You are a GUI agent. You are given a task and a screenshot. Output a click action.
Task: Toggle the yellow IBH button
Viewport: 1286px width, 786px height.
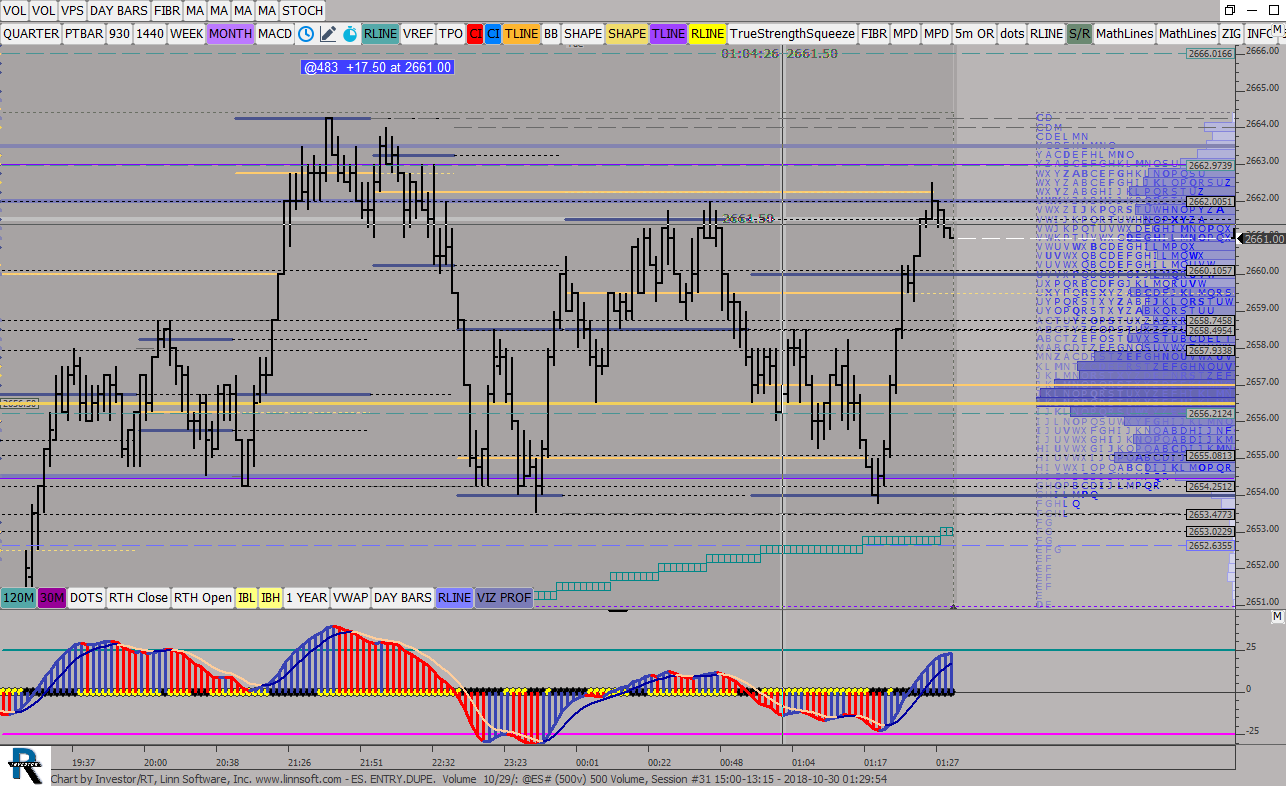(x=270, y=597)
